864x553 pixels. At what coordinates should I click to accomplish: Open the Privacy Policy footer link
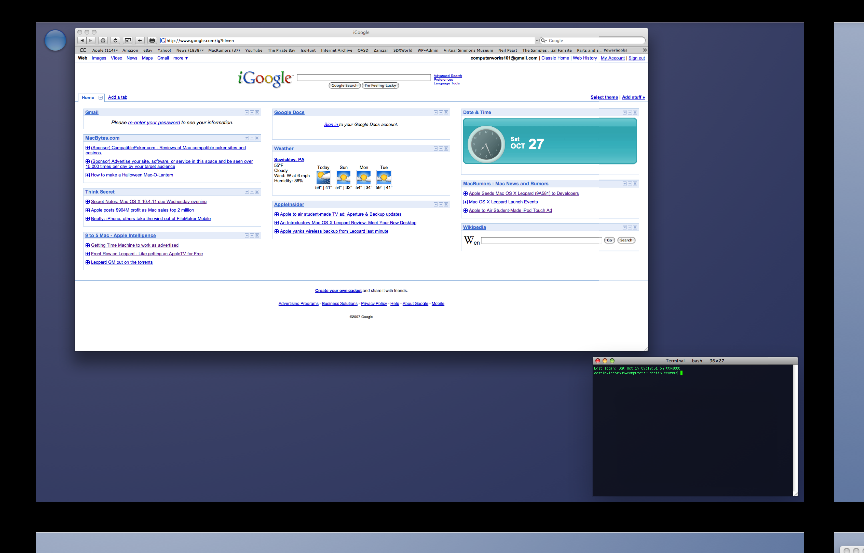[374, 303]
